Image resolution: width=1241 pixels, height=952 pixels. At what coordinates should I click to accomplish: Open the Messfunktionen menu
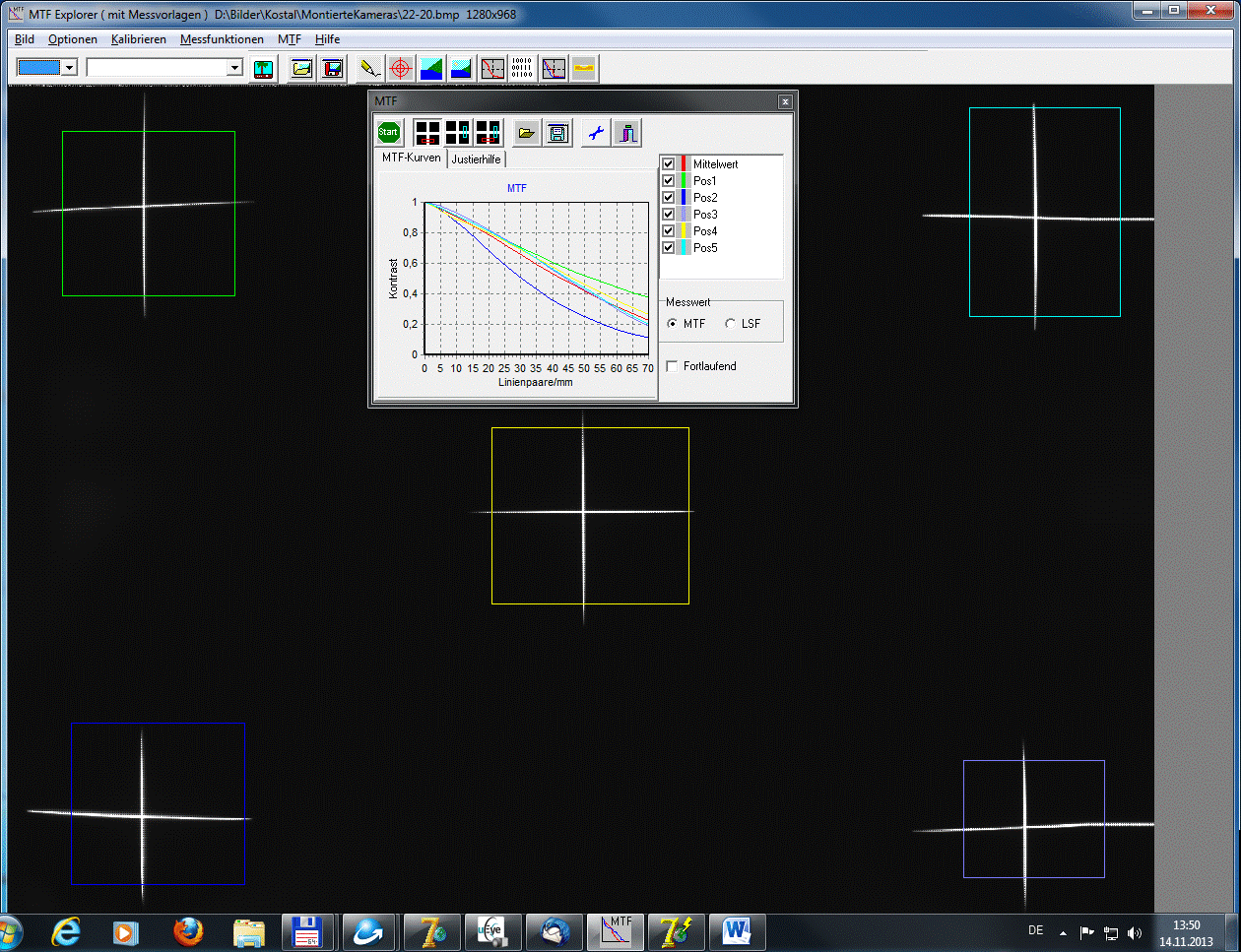click(x=222, y=39)
